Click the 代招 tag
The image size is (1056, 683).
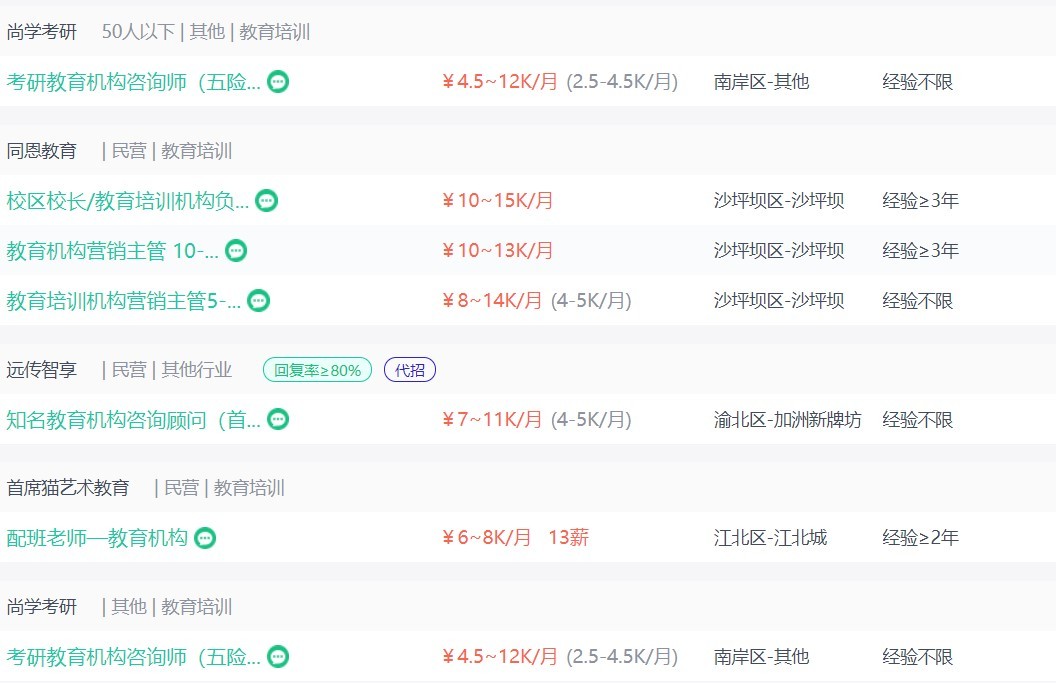pos(409,370)
